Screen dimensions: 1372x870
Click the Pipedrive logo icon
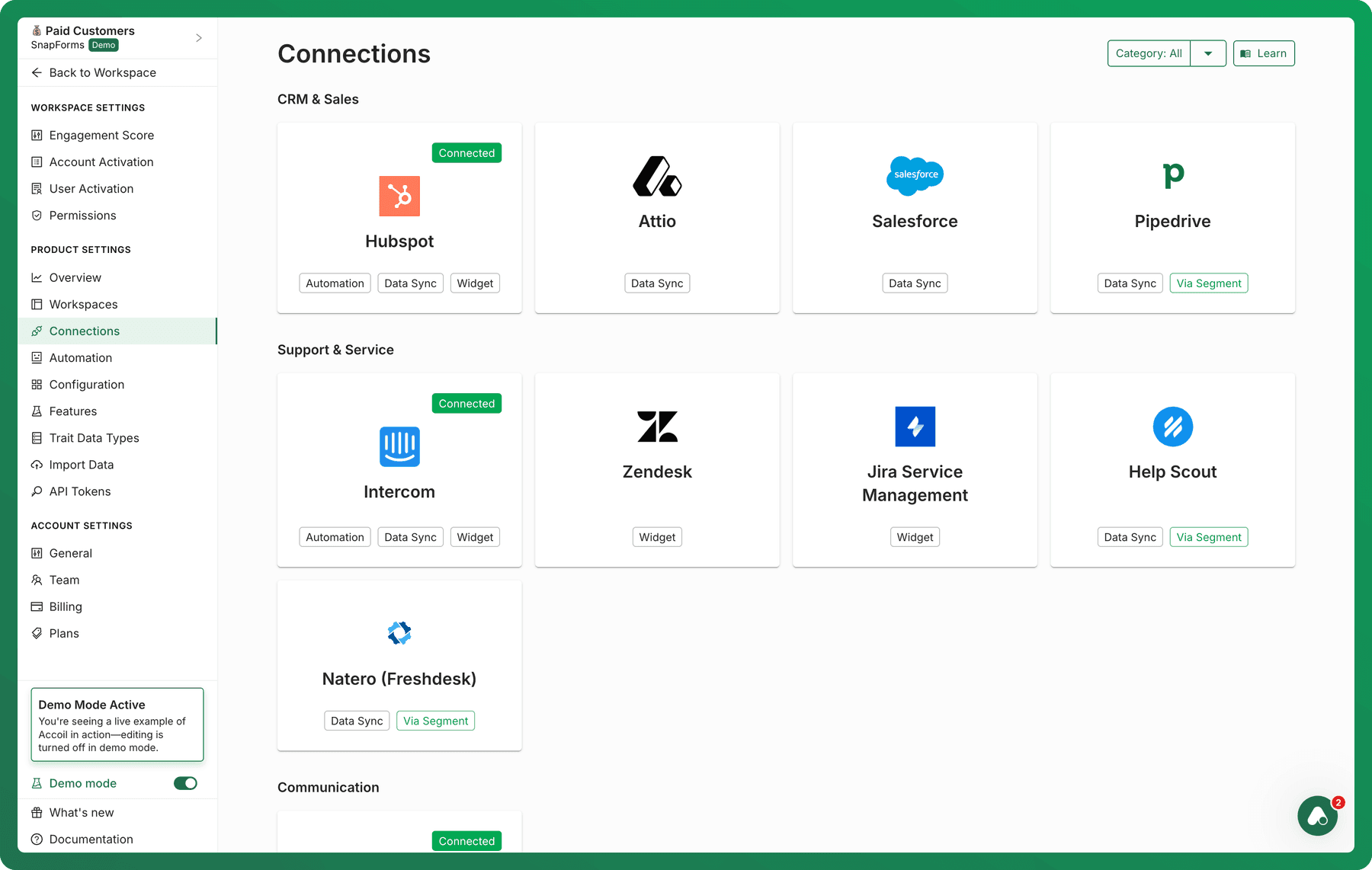1173,175
